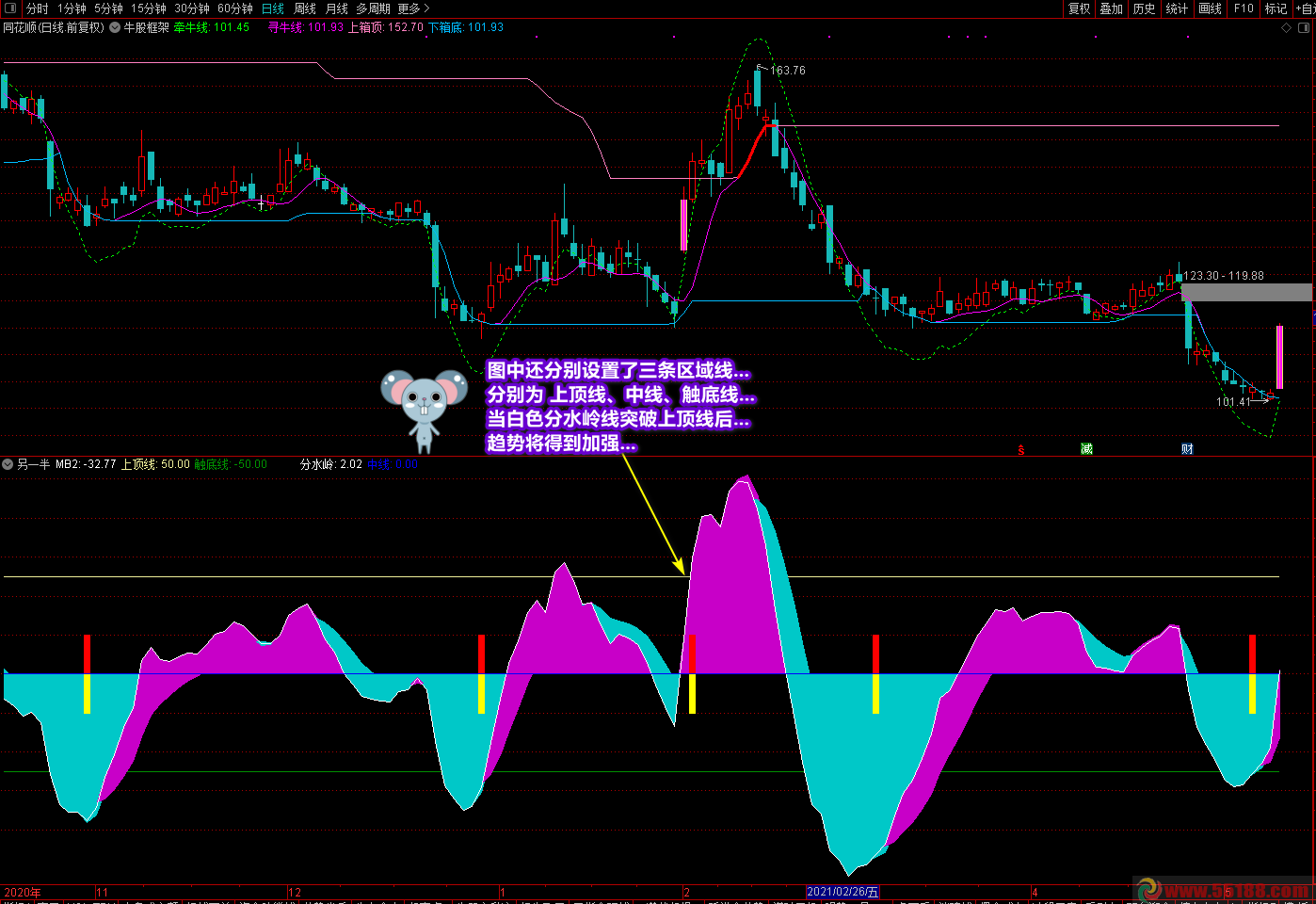Click the green 减 marker icon
The image size is (1316, 904).
click(1086, 448)
